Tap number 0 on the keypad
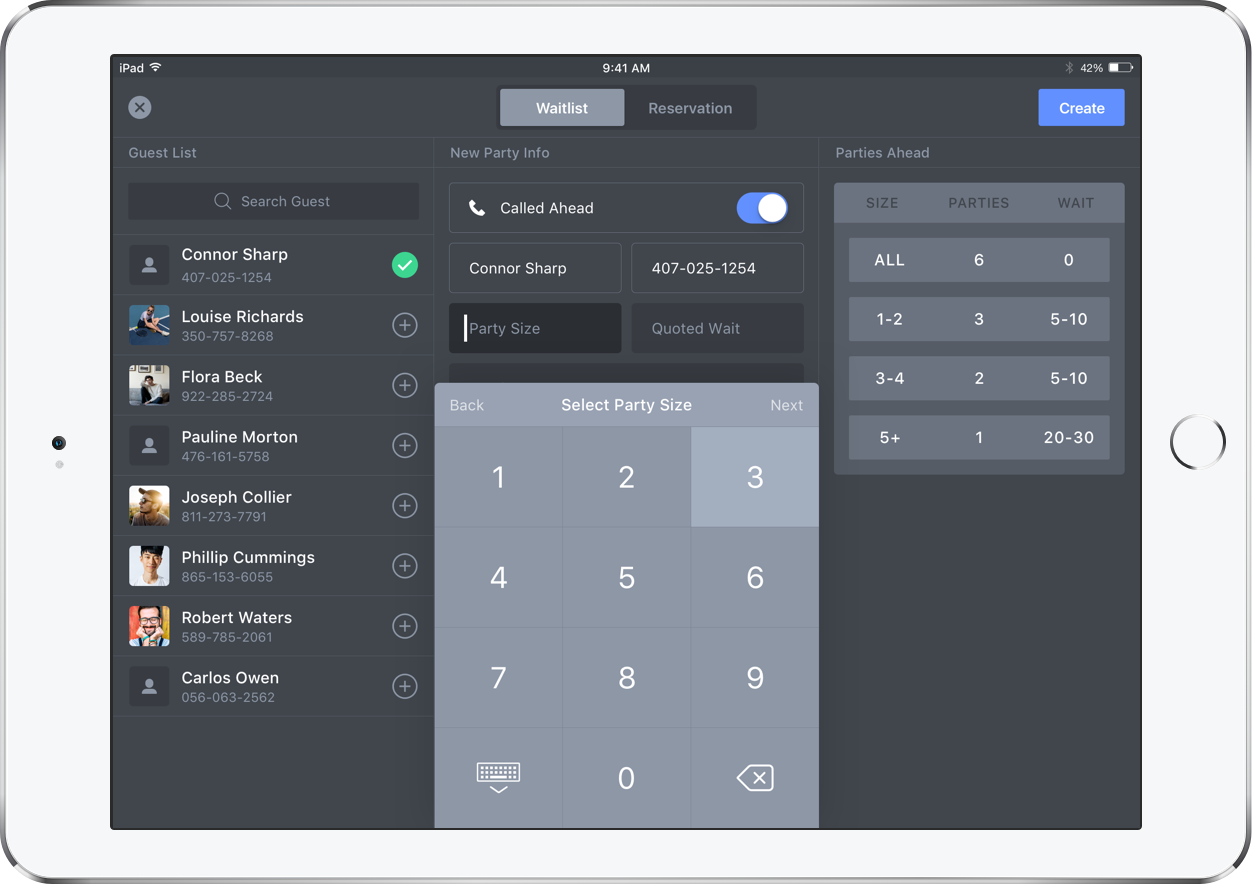 tap(626, 778)
